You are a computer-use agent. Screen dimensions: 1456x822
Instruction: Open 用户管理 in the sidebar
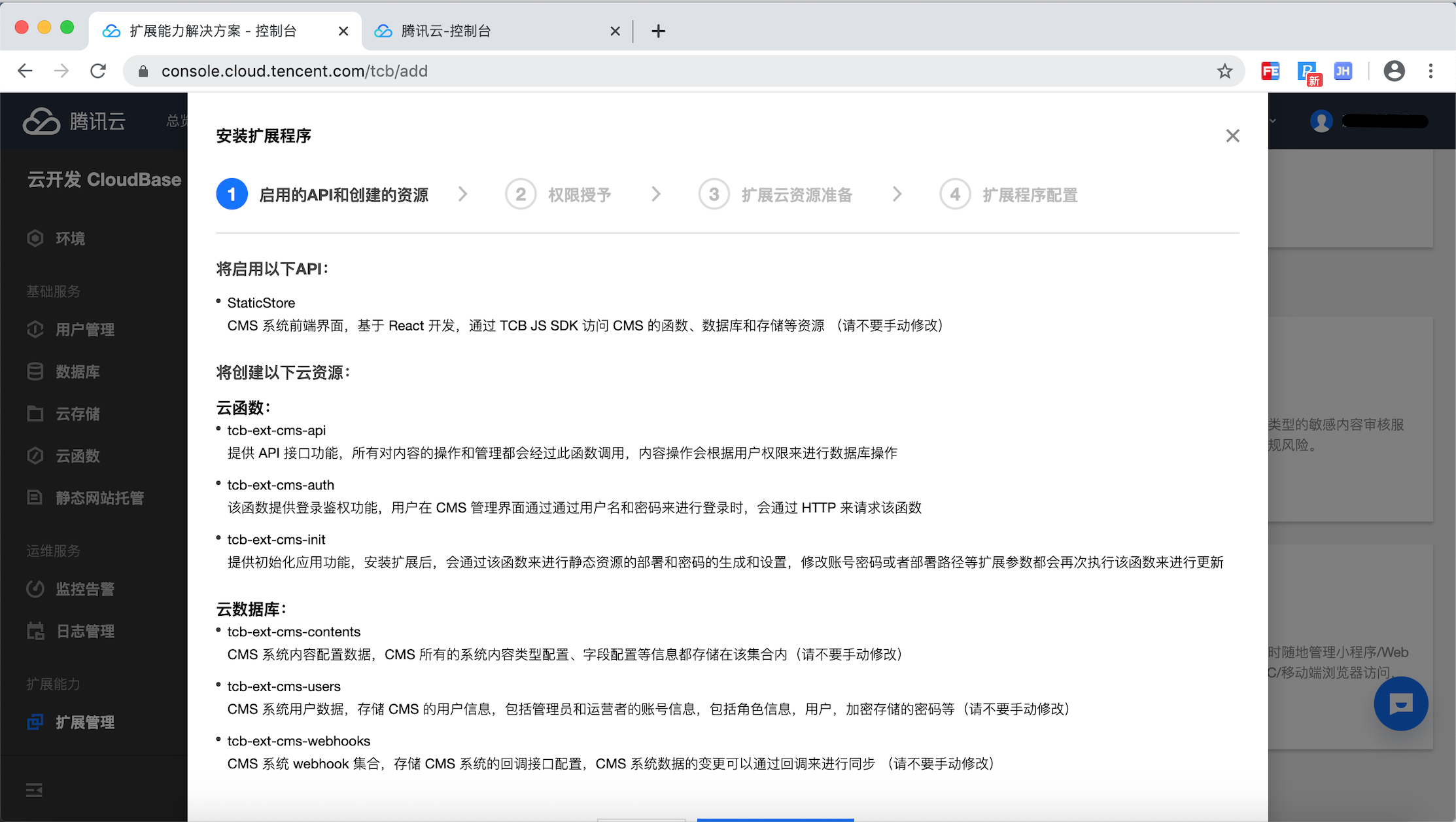point(84,329)
